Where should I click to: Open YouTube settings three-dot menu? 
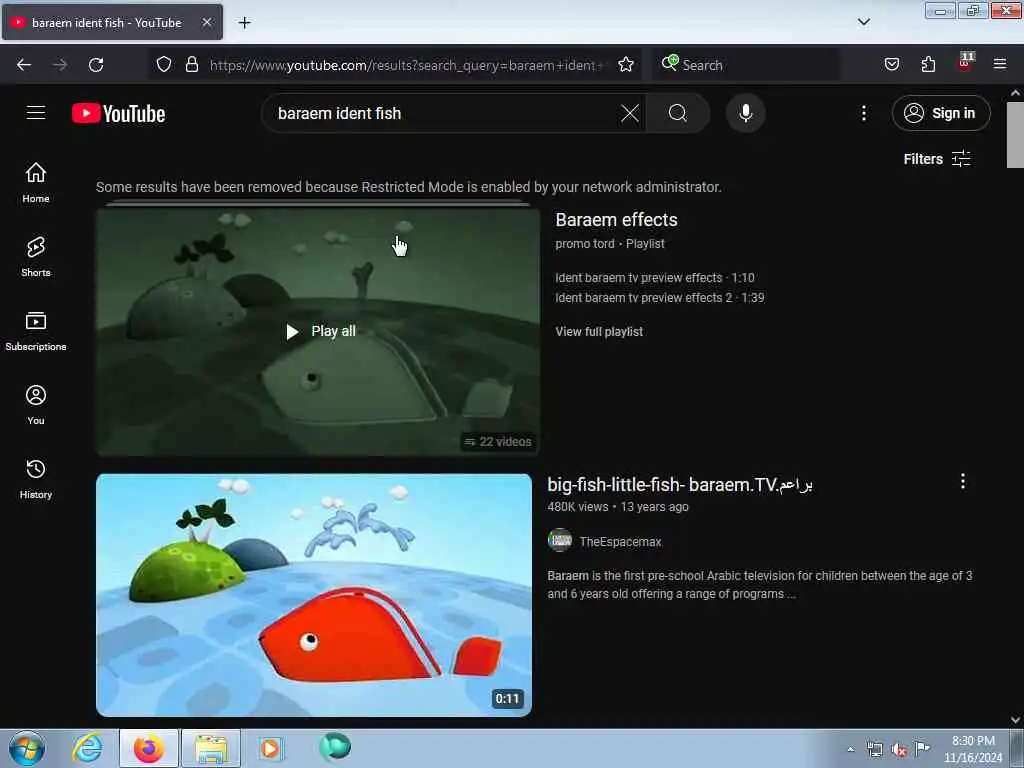(863, 114)
